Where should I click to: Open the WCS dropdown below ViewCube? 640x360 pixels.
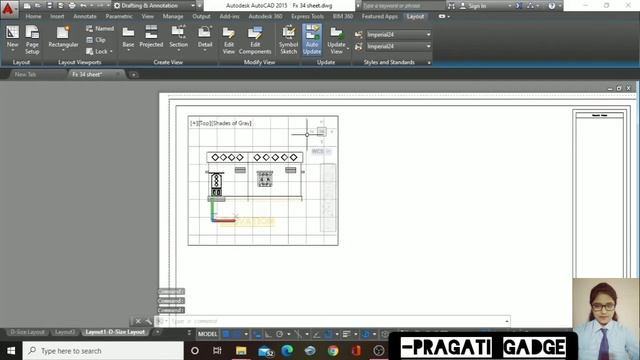pyautogui.click(x=321, y=151)
